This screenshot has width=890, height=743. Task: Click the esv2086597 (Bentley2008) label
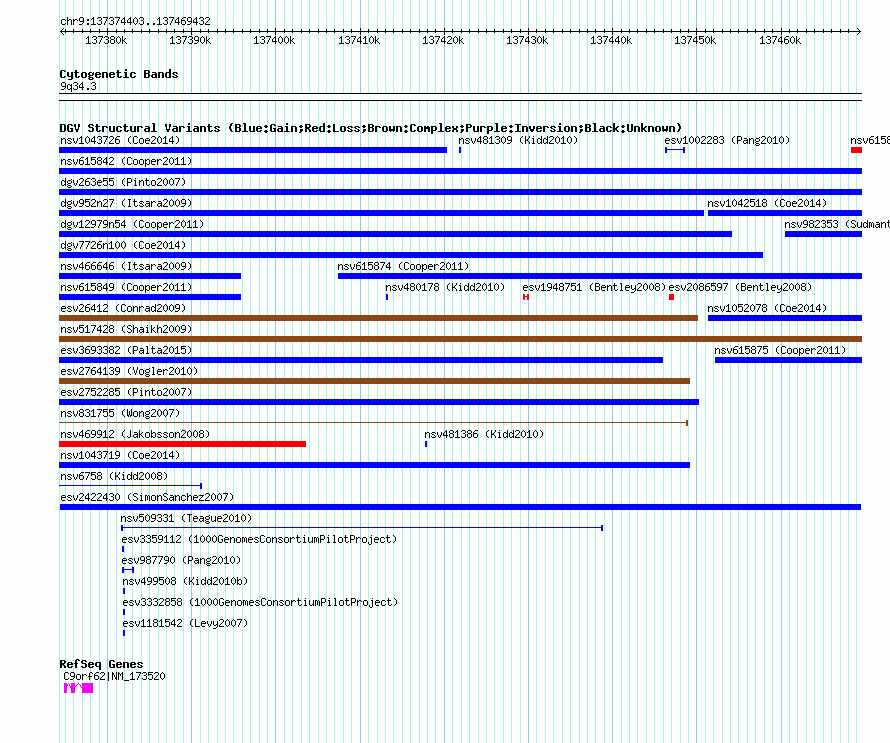(x=740, y=287)
